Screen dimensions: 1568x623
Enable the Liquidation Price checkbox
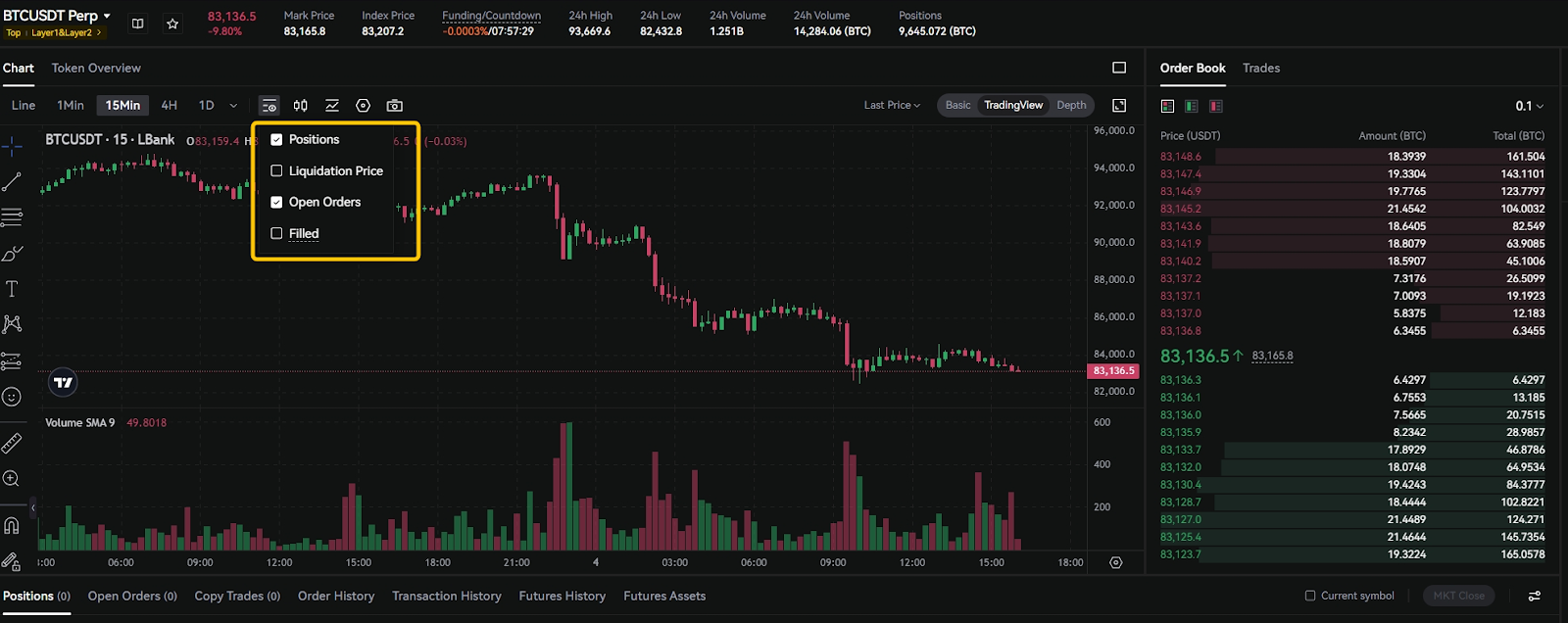[x=276, y=171]
